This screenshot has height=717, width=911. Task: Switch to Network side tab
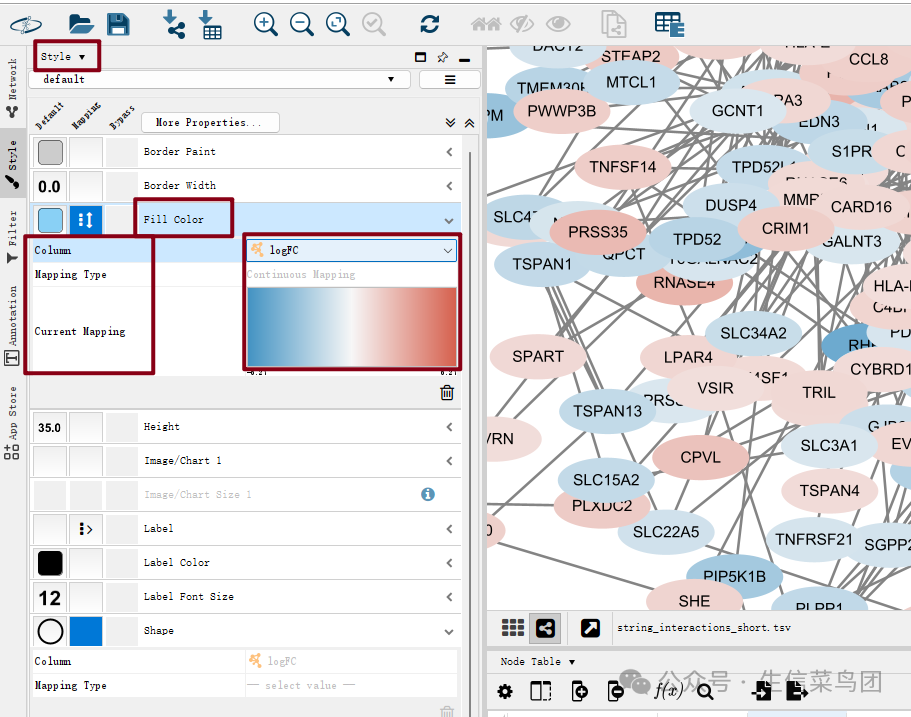click(12, 87)
